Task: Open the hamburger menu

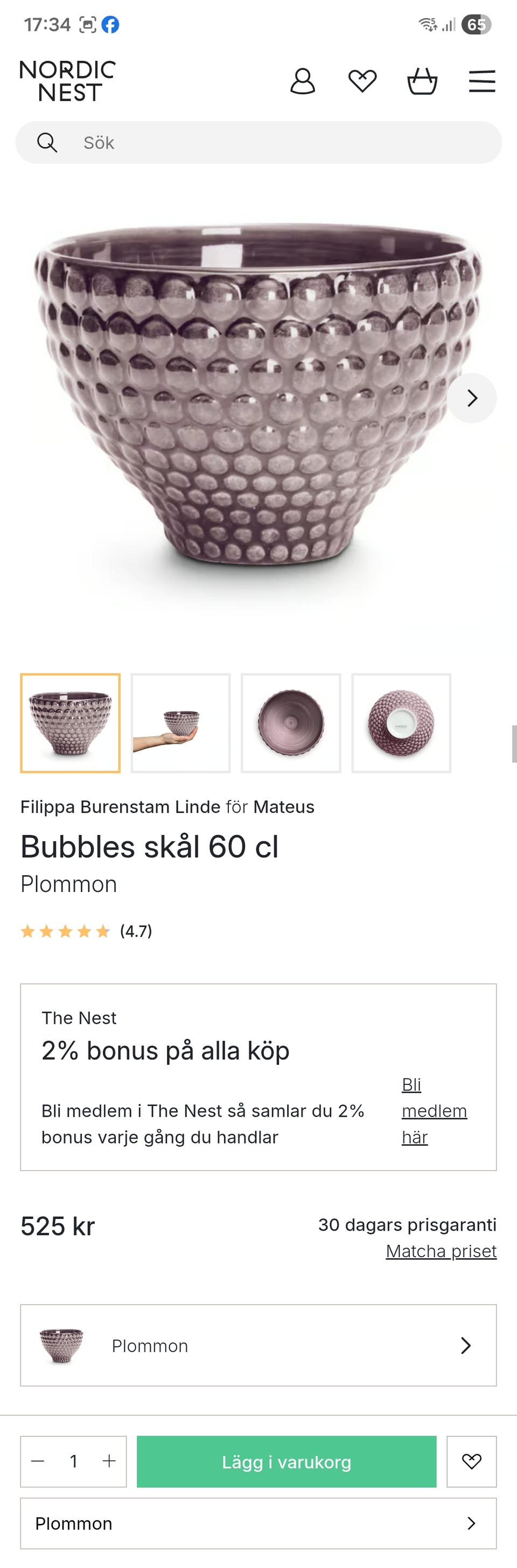Action: tap(481, 81)
